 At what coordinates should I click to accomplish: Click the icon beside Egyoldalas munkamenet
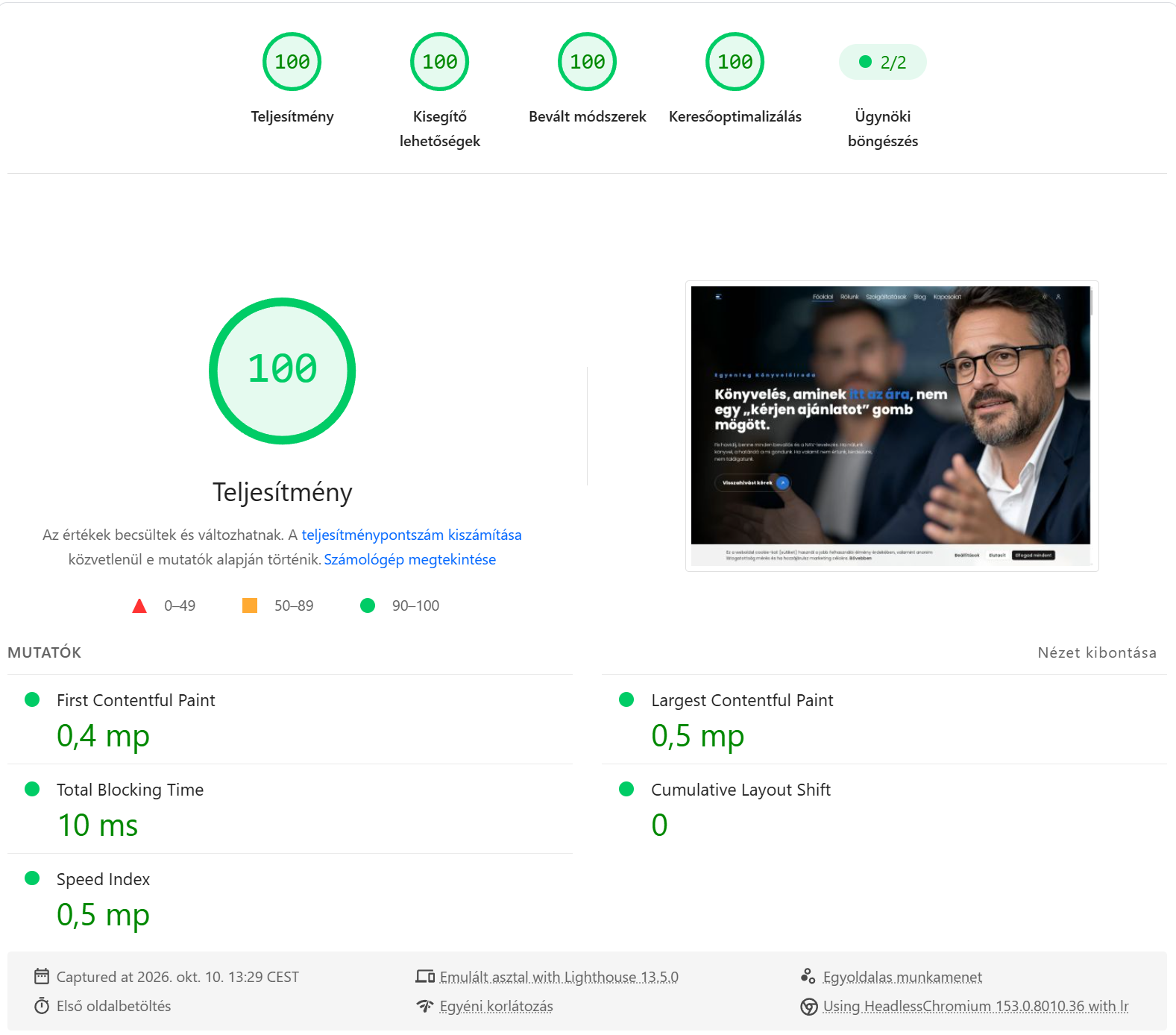[808, 976]
